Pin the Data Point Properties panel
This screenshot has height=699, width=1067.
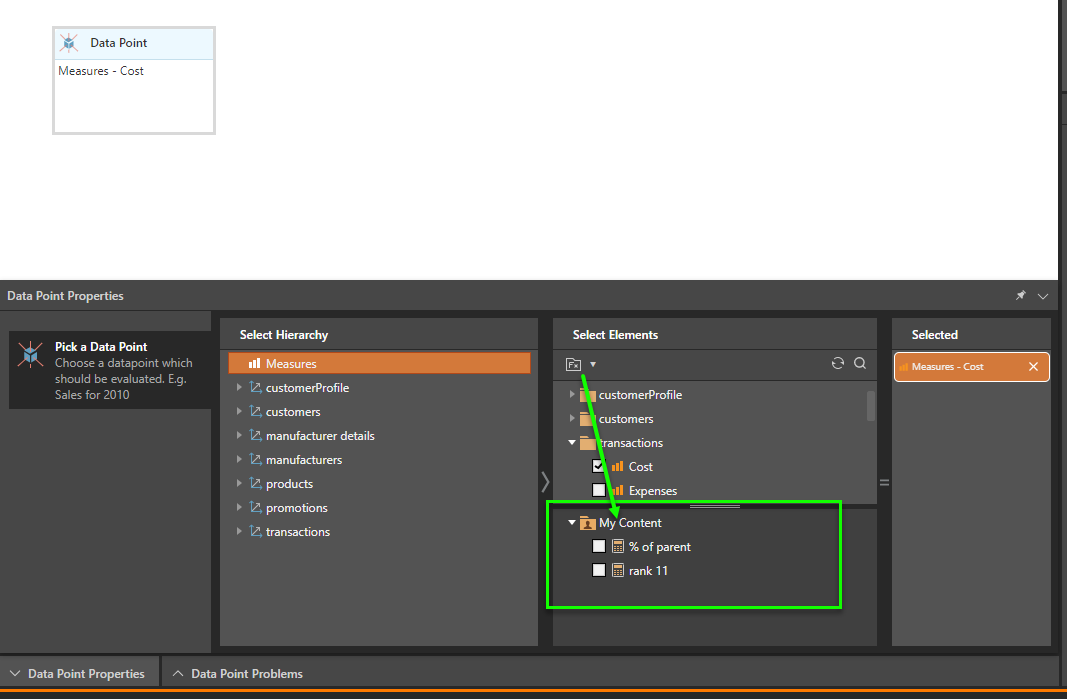(x=1021, y=296)
